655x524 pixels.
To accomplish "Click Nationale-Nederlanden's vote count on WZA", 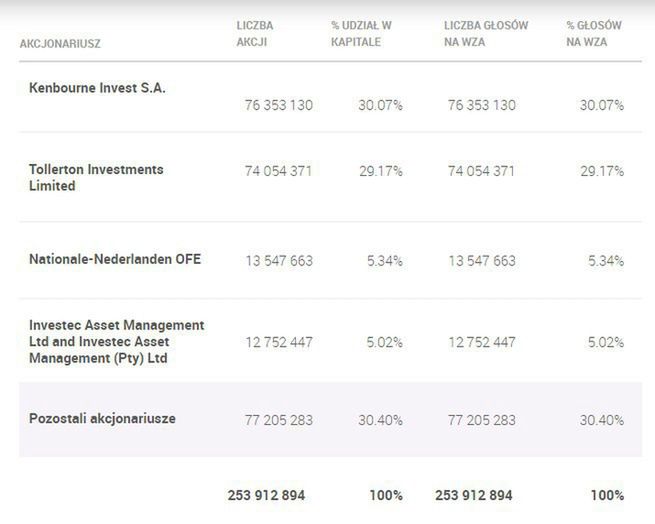I will 482,261.
